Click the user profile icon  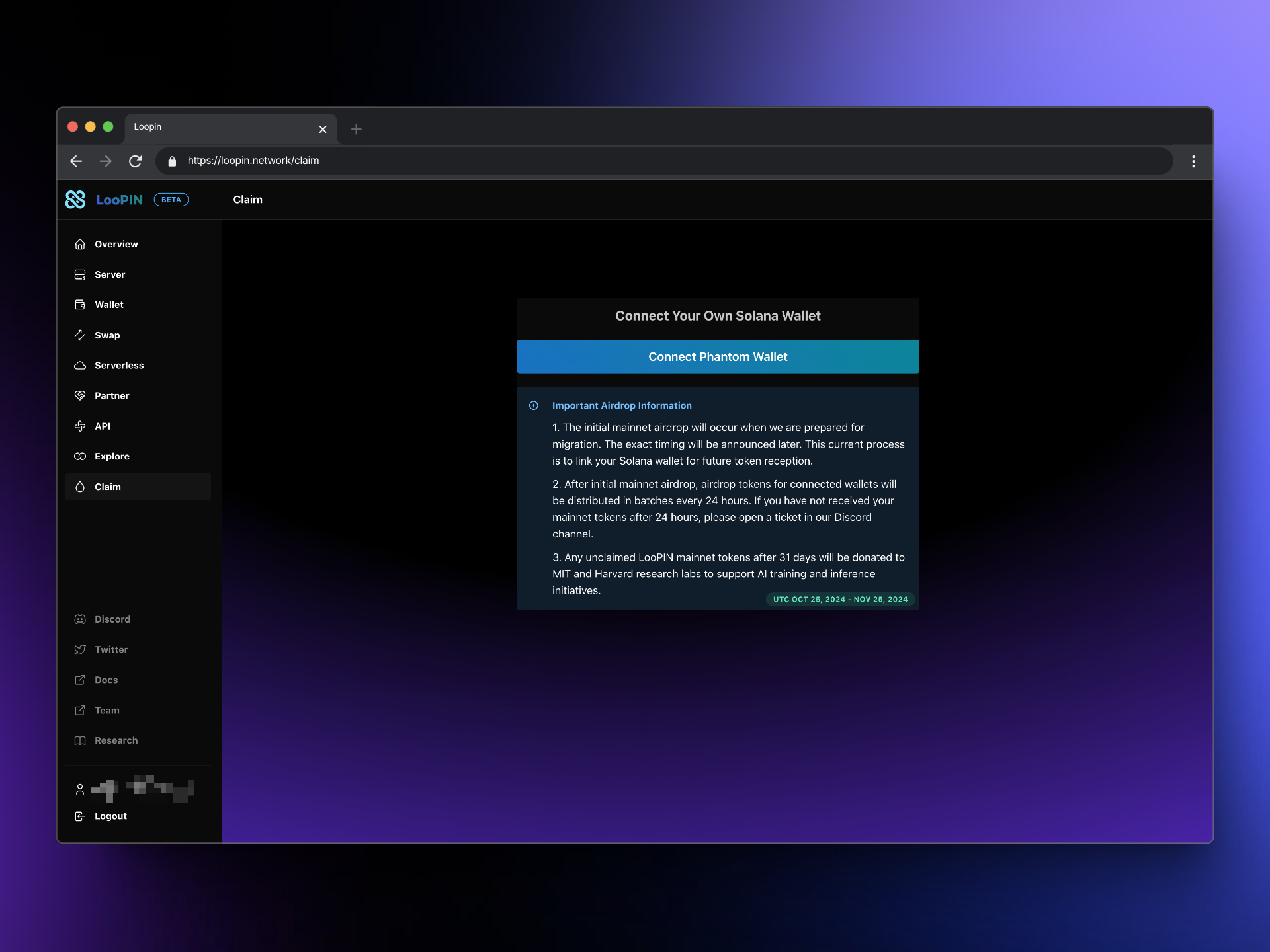click(x=80, y=789)
